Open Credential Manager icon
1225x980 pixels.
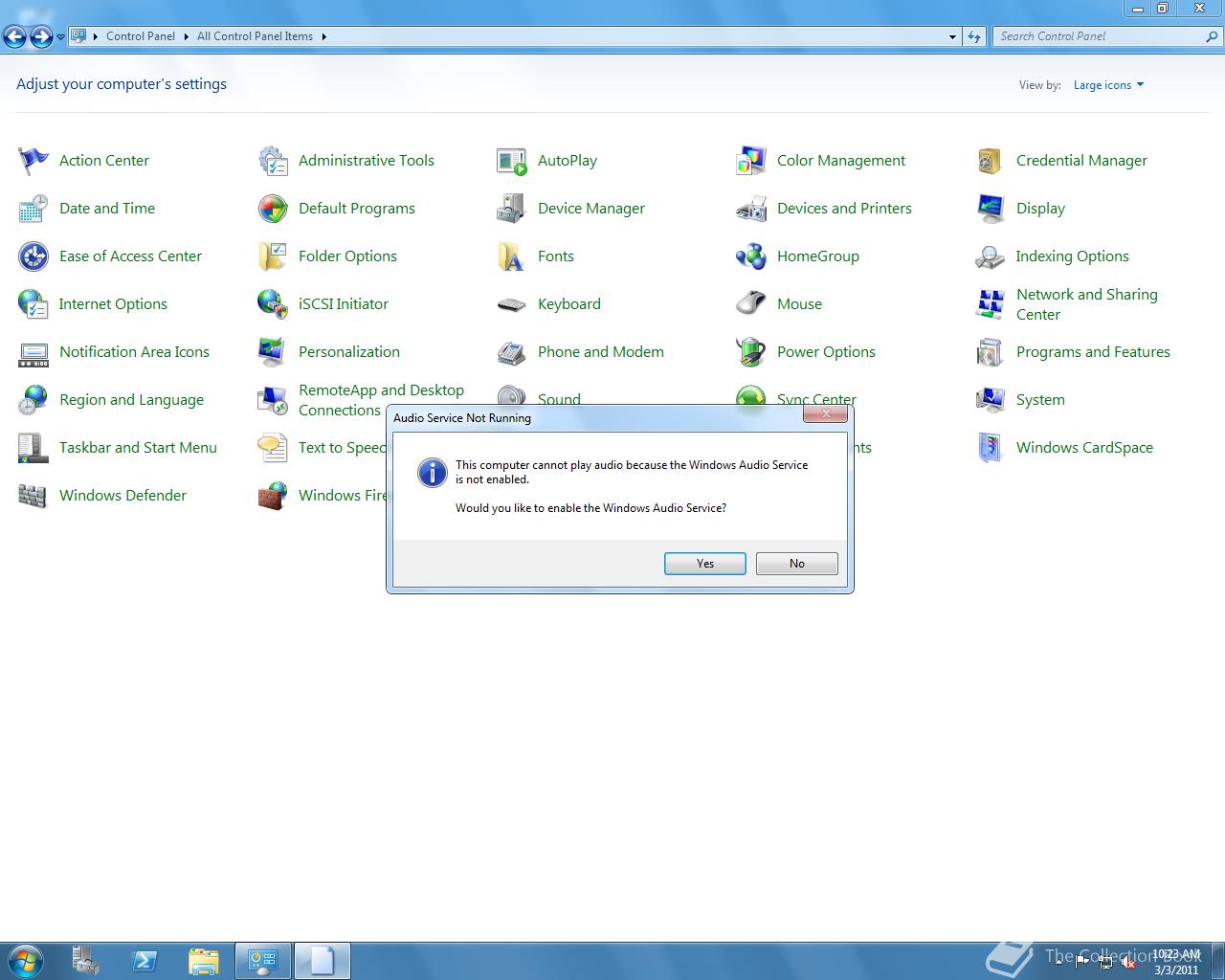coord(991,161)
